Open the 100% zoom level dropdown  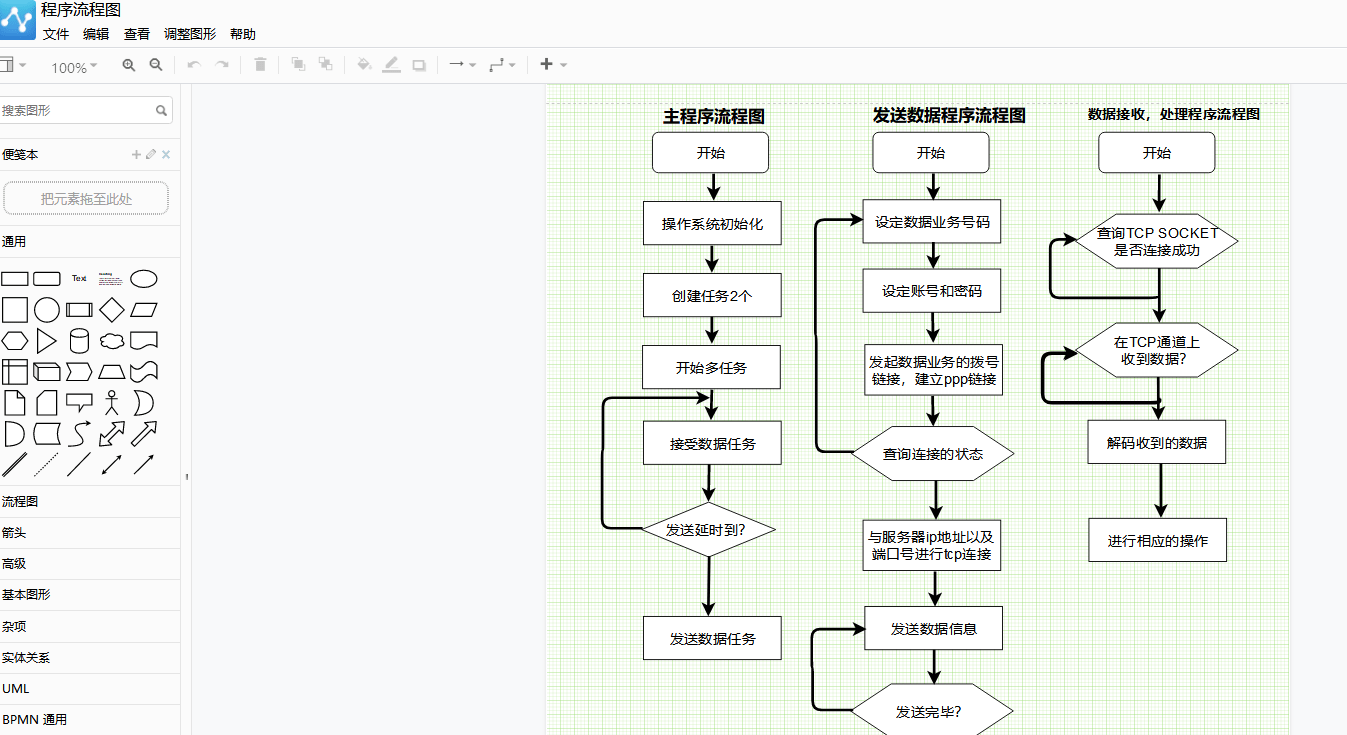74,67
